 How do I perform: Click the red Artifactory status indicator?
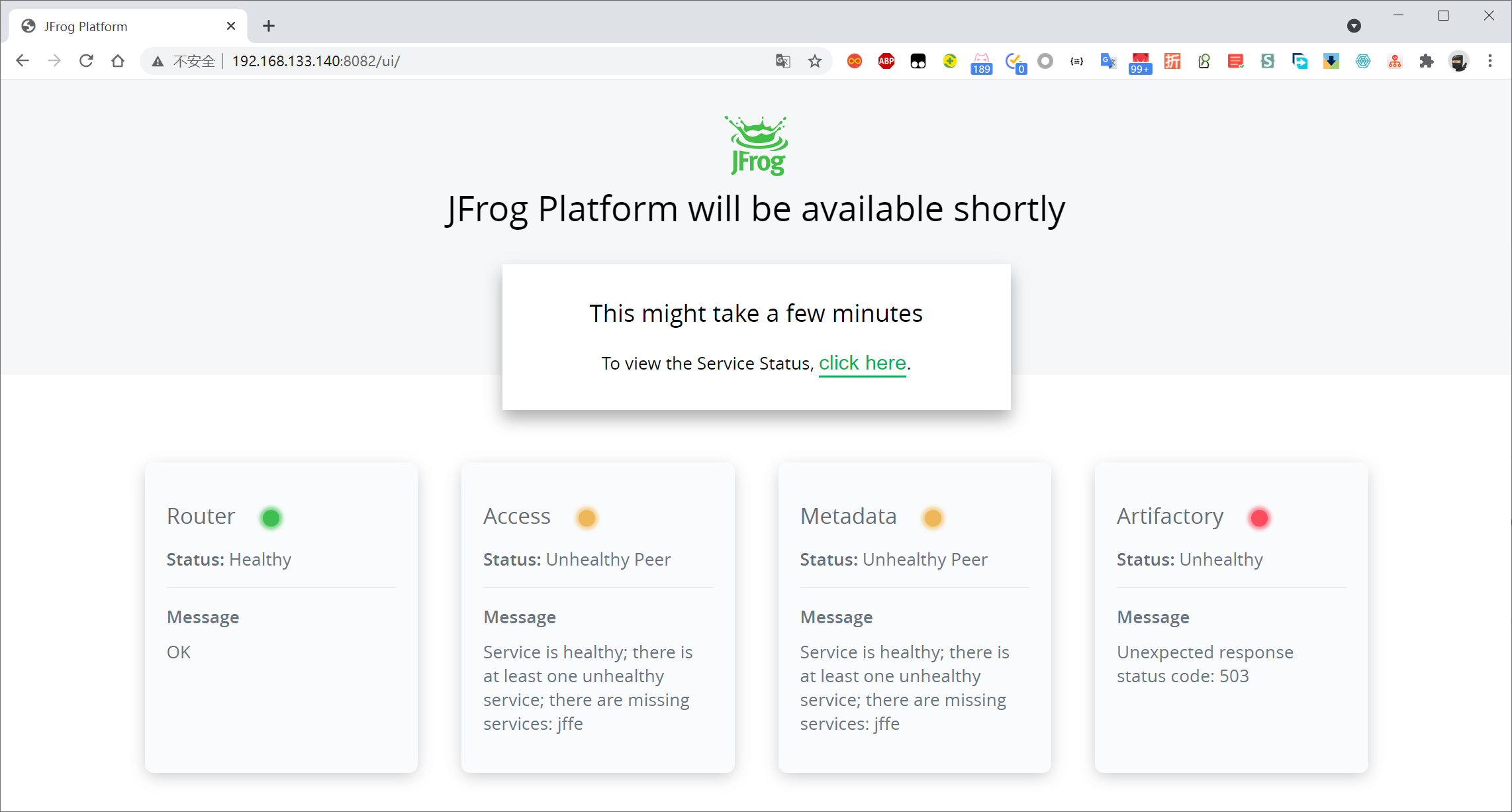(x=1259, y=517)
